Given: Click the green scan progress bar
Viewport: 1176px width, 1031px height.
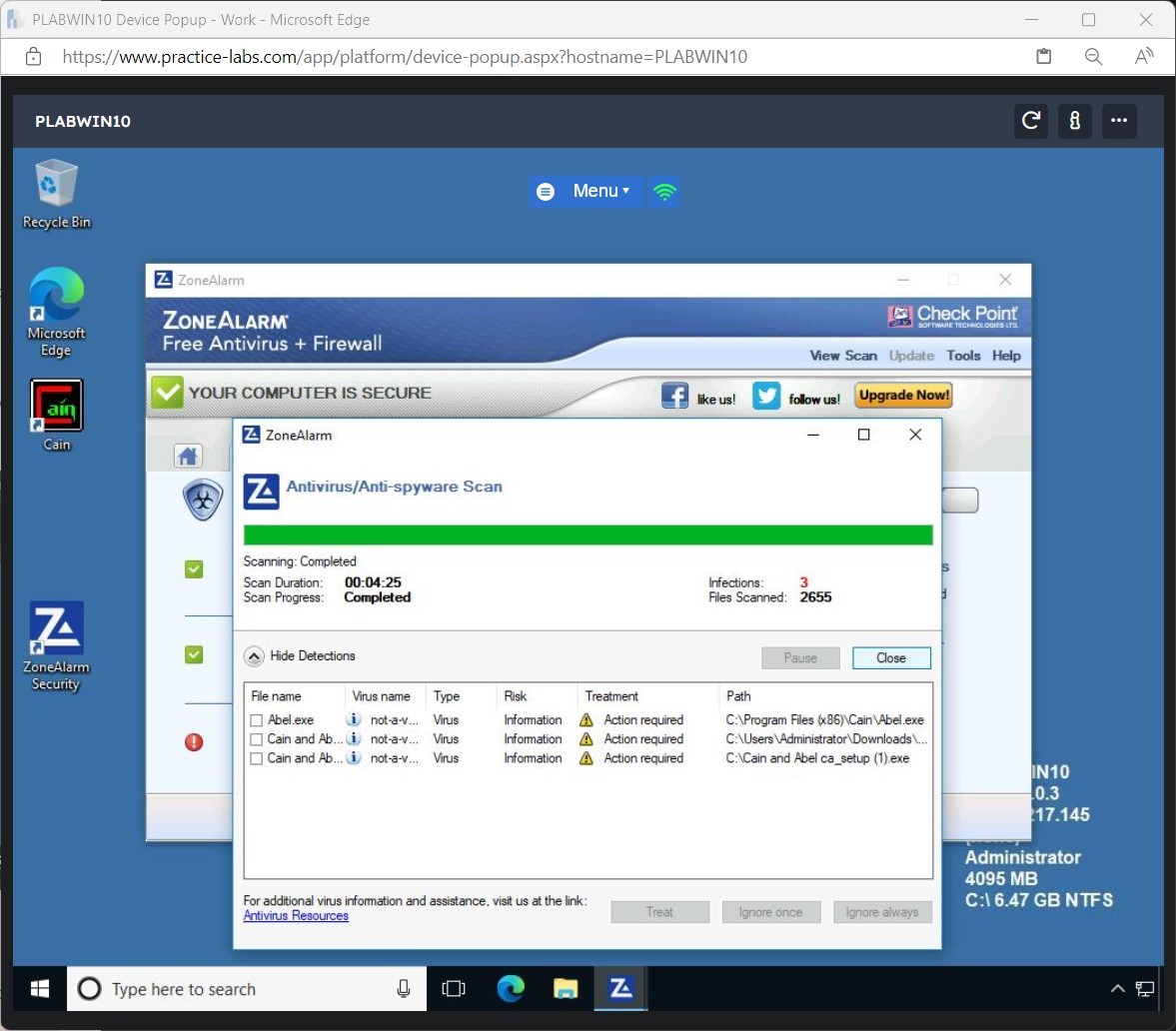Looking at the screenshot, I should [x=588, y=534].
